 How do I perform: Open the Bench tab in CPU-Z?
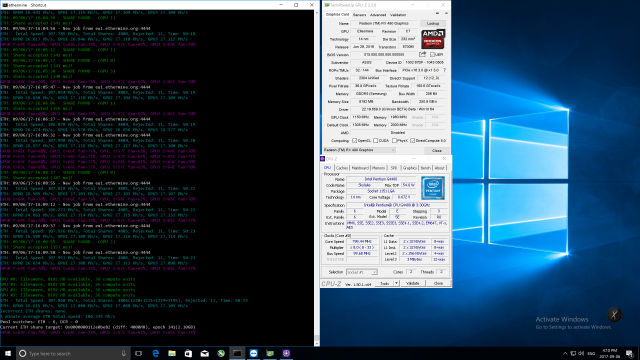pos(425,168)
